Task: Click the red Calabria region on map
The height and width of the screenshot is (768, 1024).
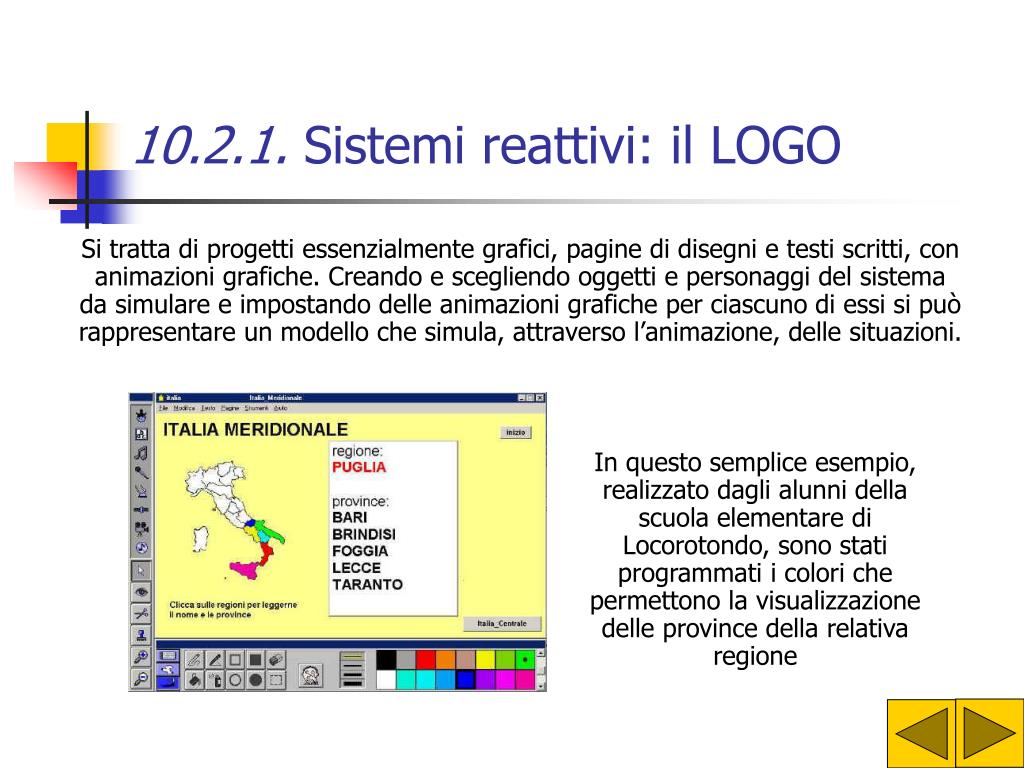Action: (x=267, y=553)
